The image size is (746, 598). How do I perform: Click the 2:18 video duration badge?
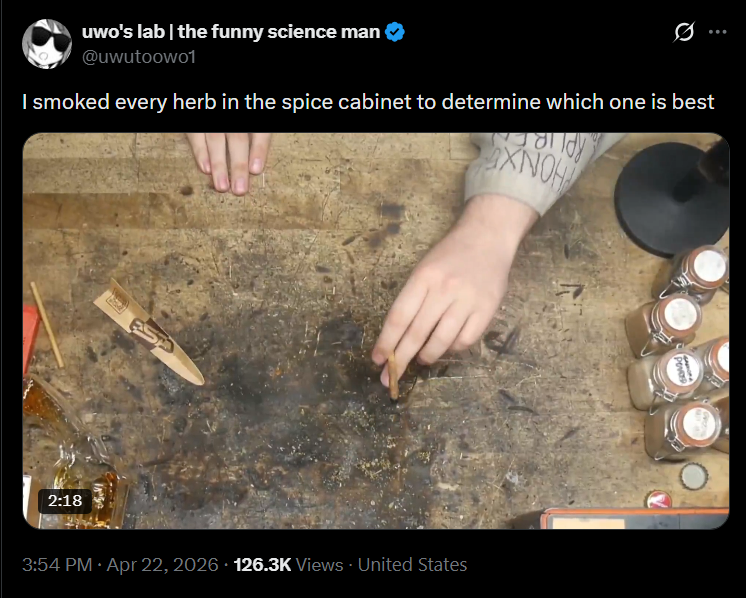coord(65,500)
